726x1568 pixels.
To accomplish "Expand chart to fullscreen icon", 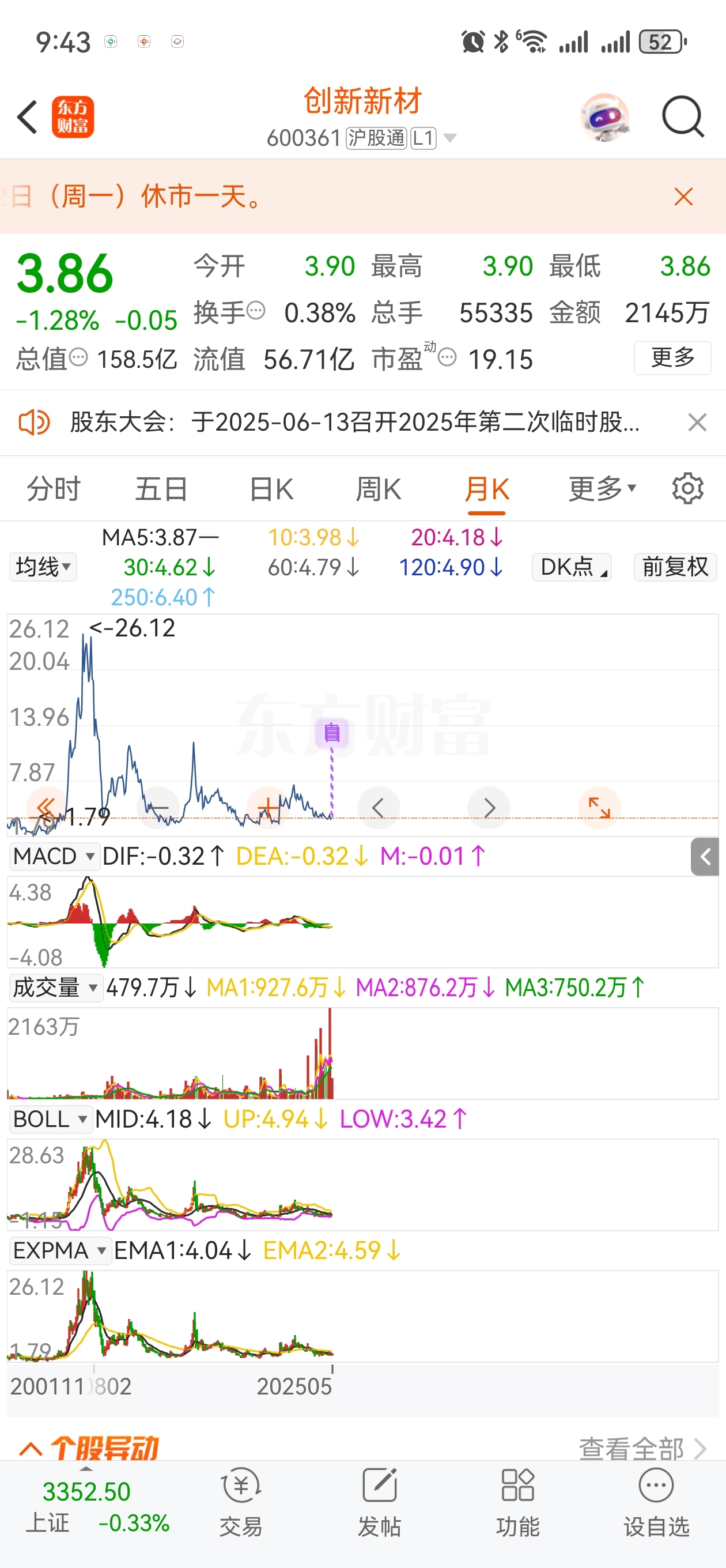I will (x=599, y=808).
